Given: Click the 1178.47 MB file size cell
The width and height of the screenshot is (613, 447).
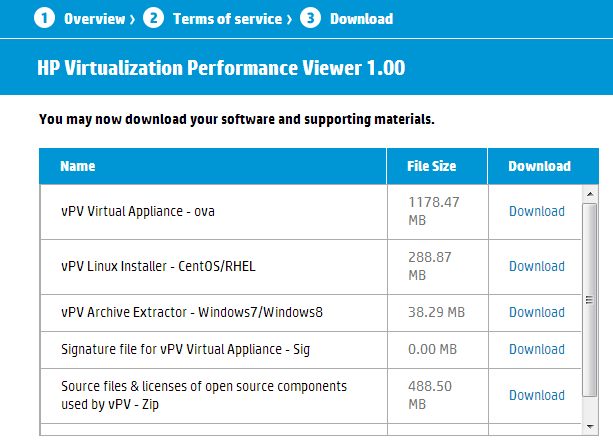Looking at the screenshot, I should 437,212.
